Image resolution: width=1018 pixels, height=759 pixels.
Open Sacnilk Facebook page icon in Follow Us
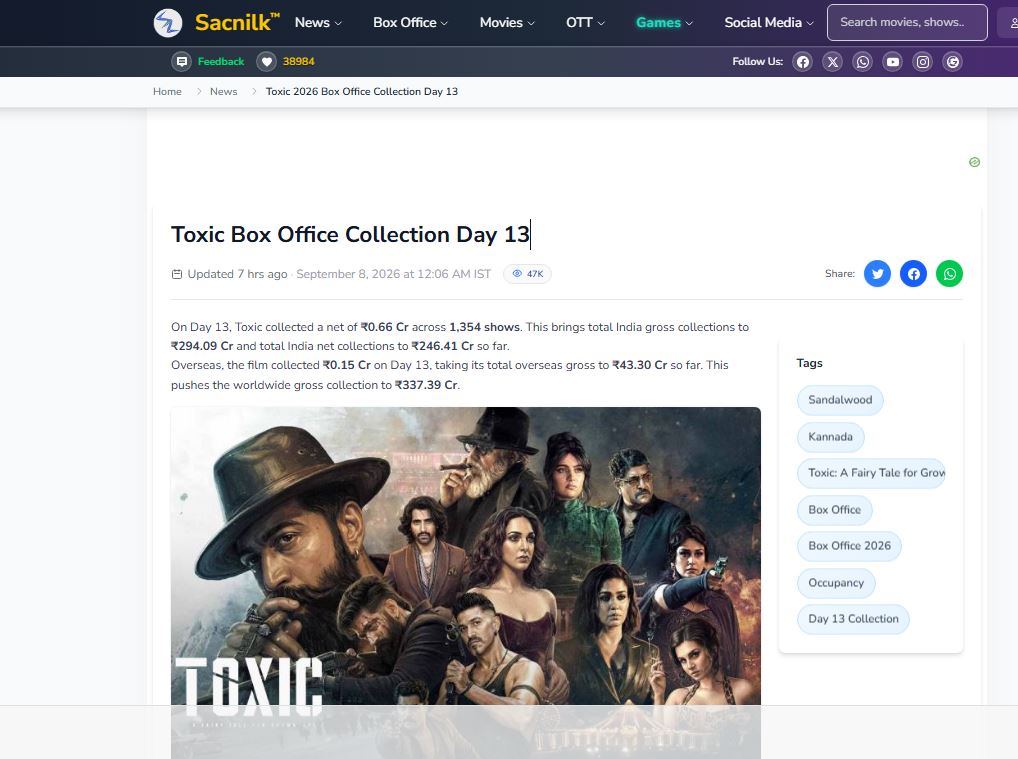pos(803,62)
